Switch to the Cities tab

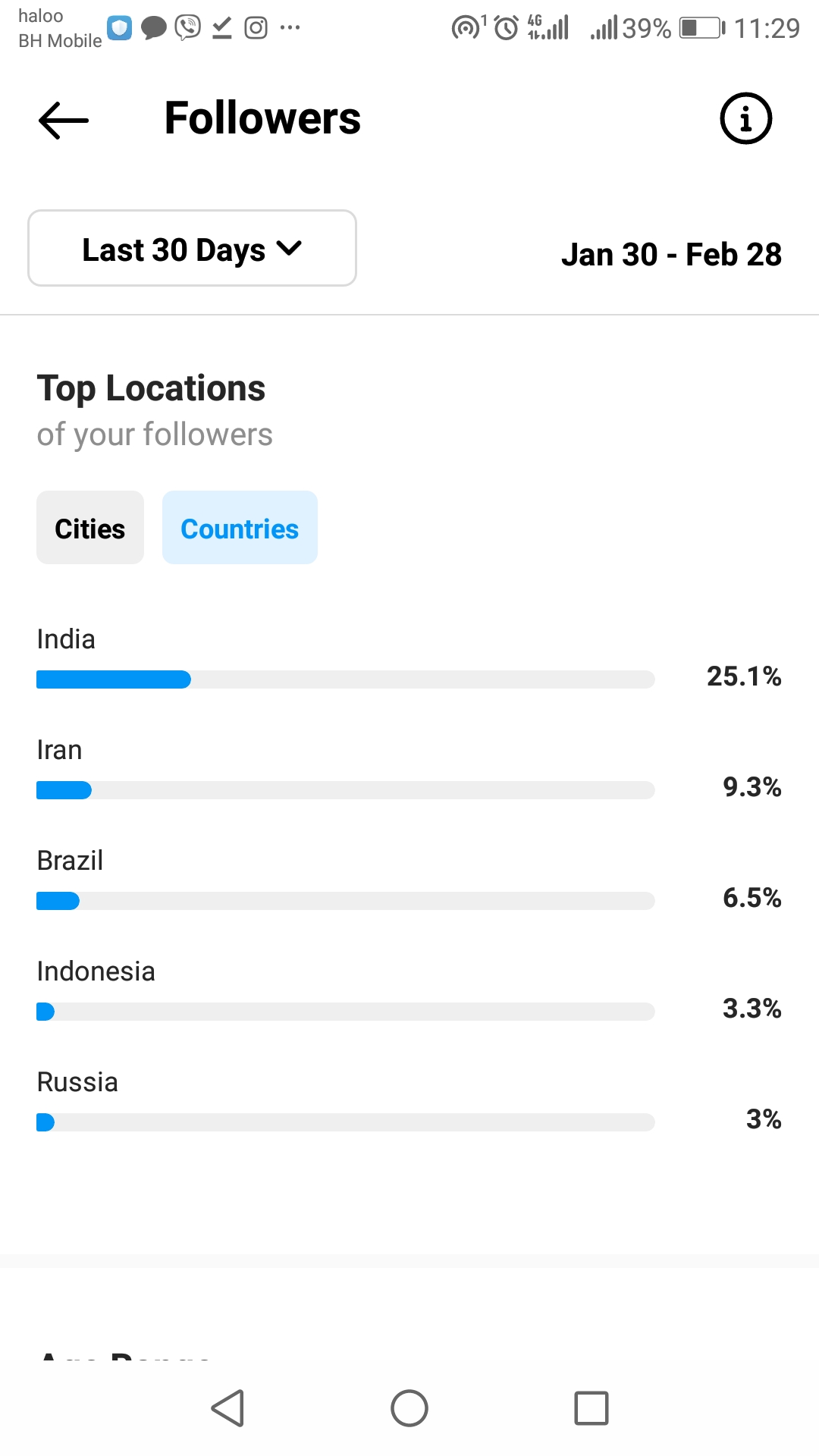[90, 528]
